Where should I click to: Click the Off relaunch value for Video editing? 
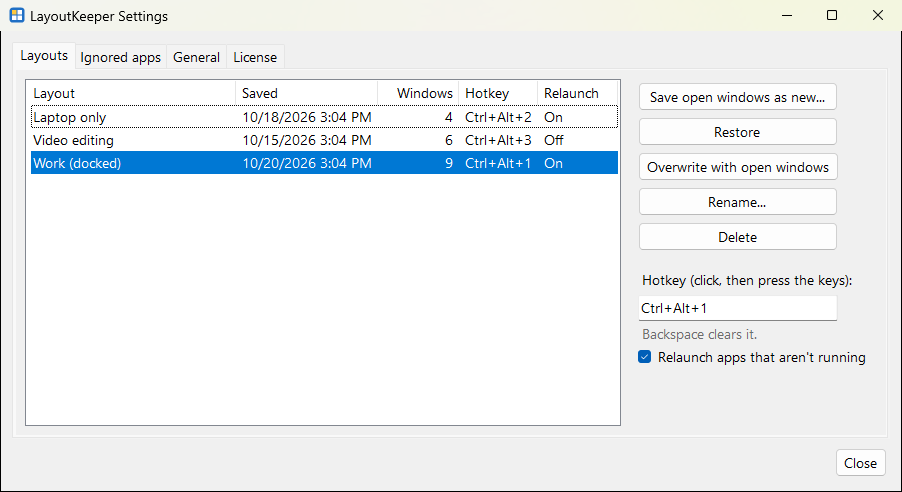(554, 140)
